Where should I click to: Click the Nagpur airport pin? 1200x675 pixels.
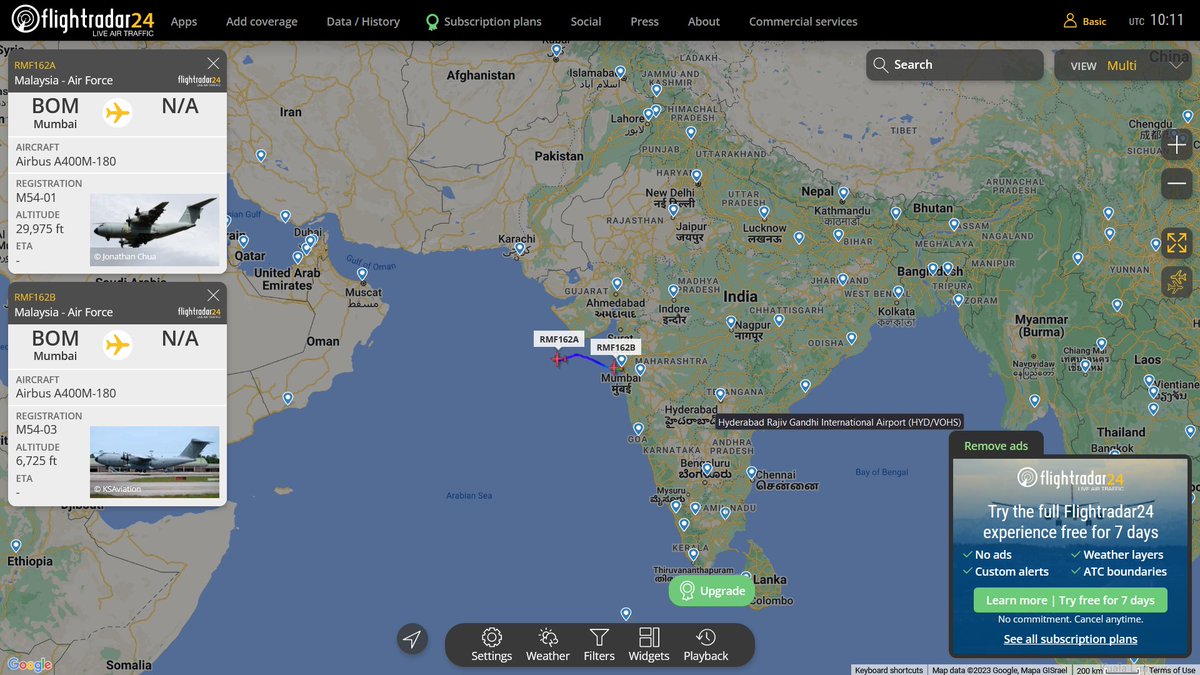[x=731, y=323]
